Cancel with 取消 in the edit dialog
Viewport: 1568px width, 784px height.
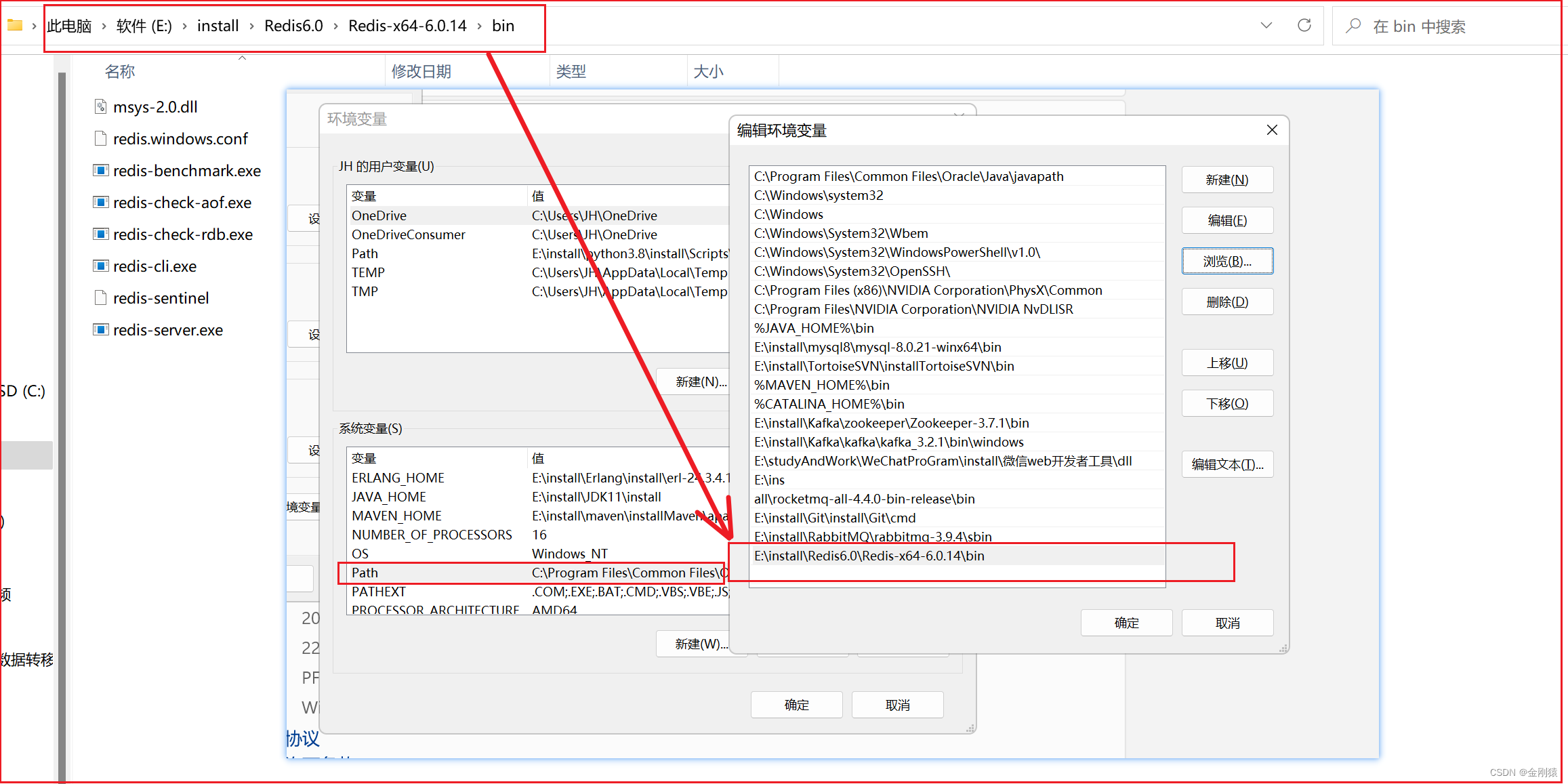(x=1227, y=623)
